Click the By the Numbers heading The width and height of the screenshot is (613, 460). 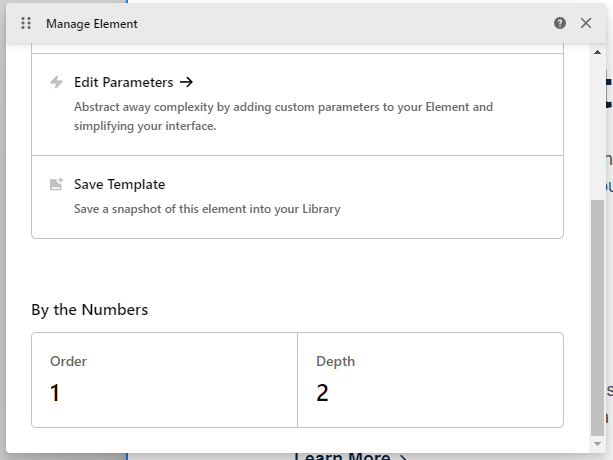[x=90, y=310]
